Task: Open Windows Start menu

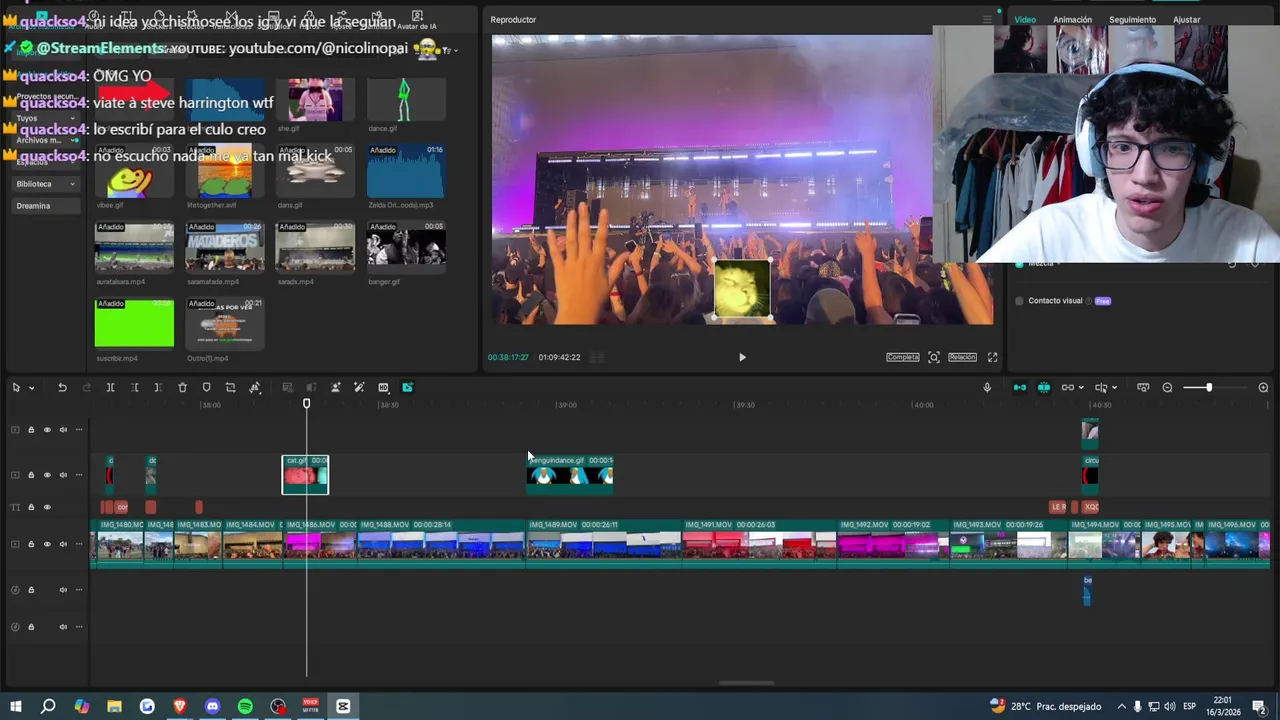Action: [16, 707]
